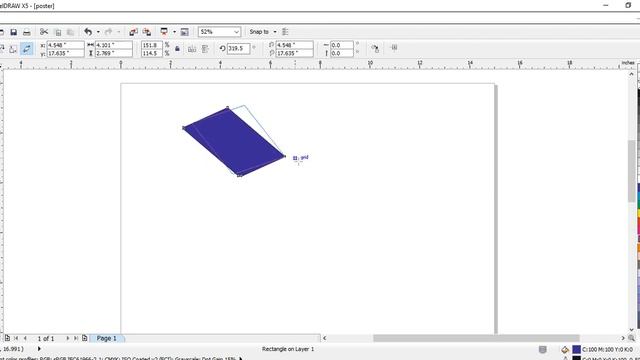
Task: Open the Navigator zoom icon at the scrollbar corner
Action: click(631, 338)
